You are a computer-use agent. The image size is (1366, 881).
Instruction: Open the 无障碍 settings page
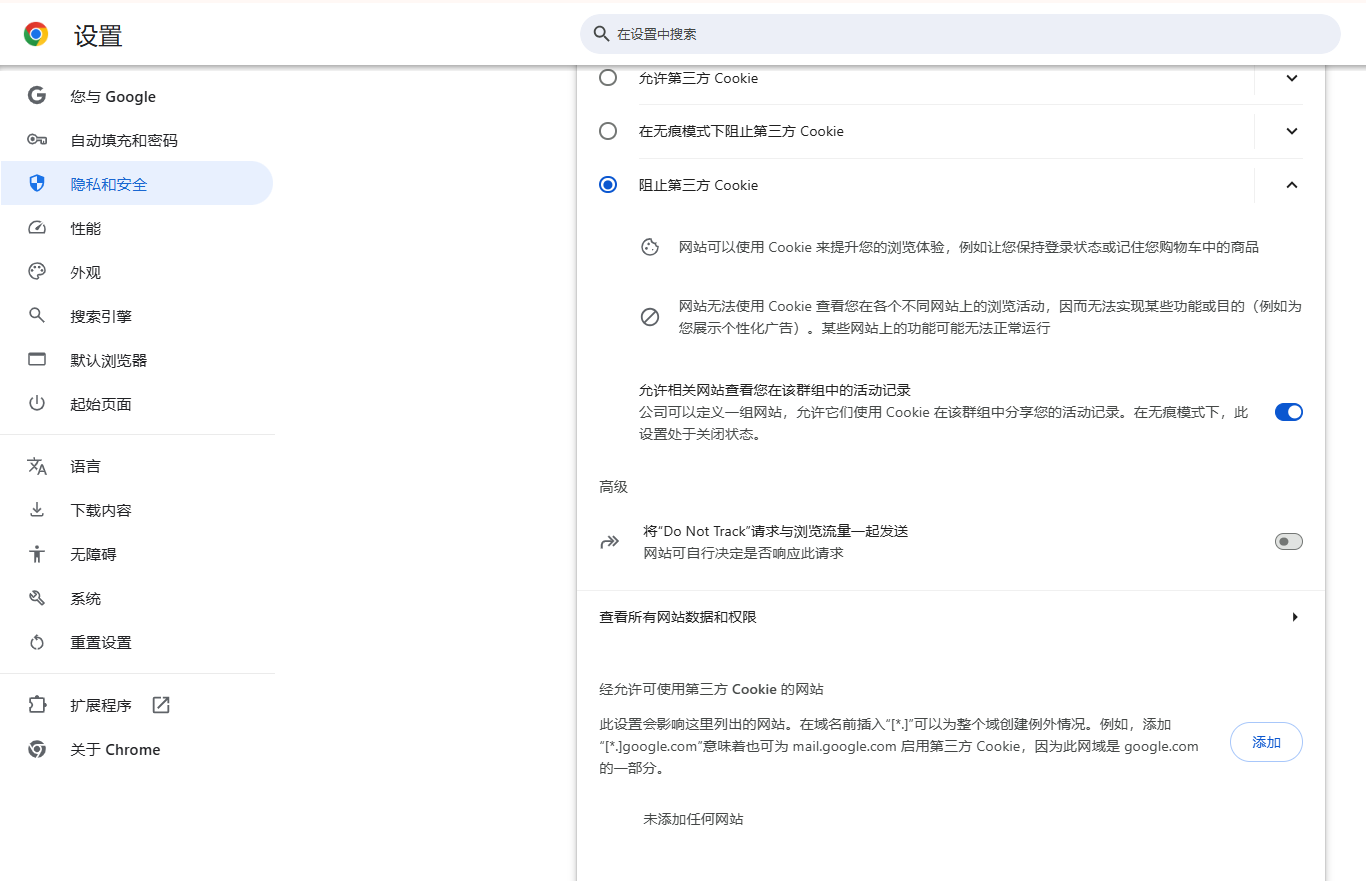click(137, 554)
